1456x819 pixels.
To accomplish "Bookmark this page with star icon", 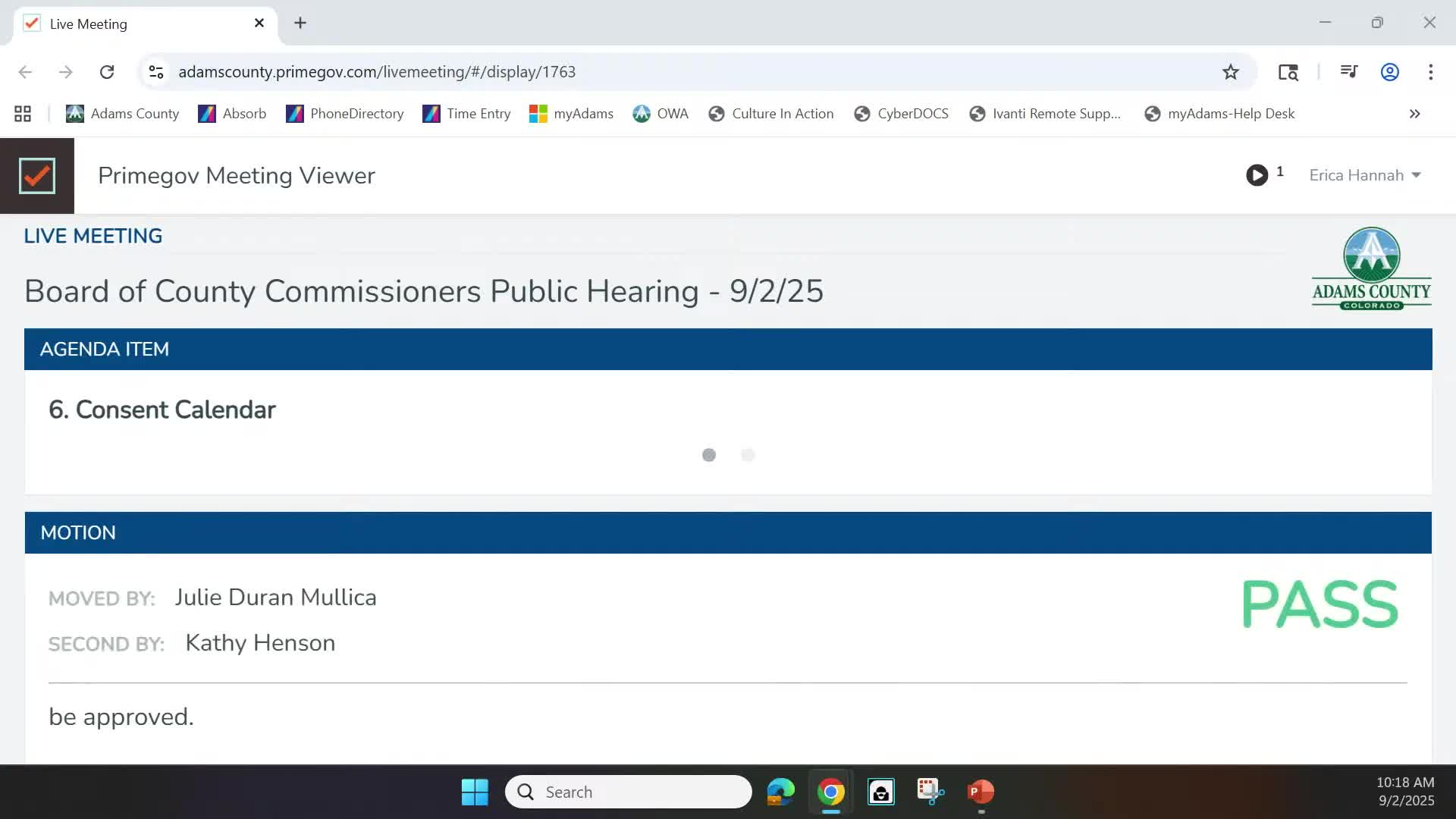I will [x=1230, y=72].
